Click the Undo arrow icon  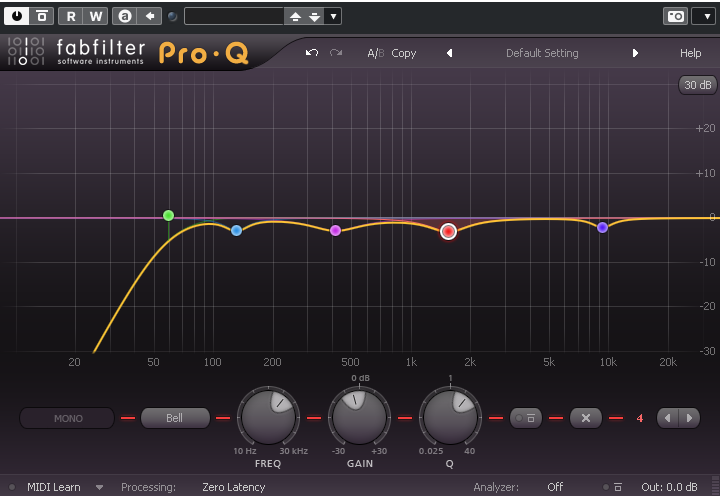point(312,53)
